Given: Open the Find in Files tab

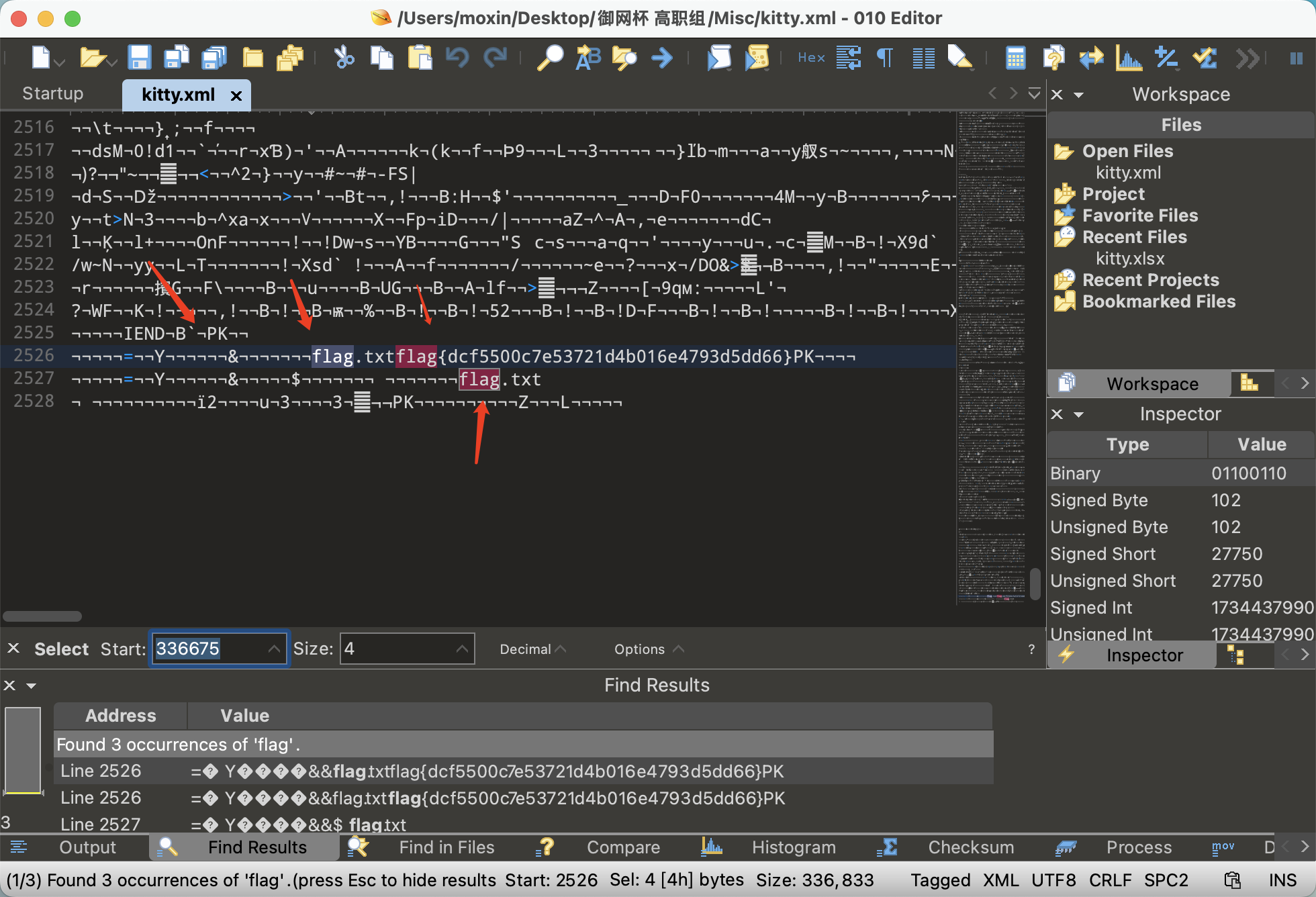Looking at the screenshot, I should point(446,847).
